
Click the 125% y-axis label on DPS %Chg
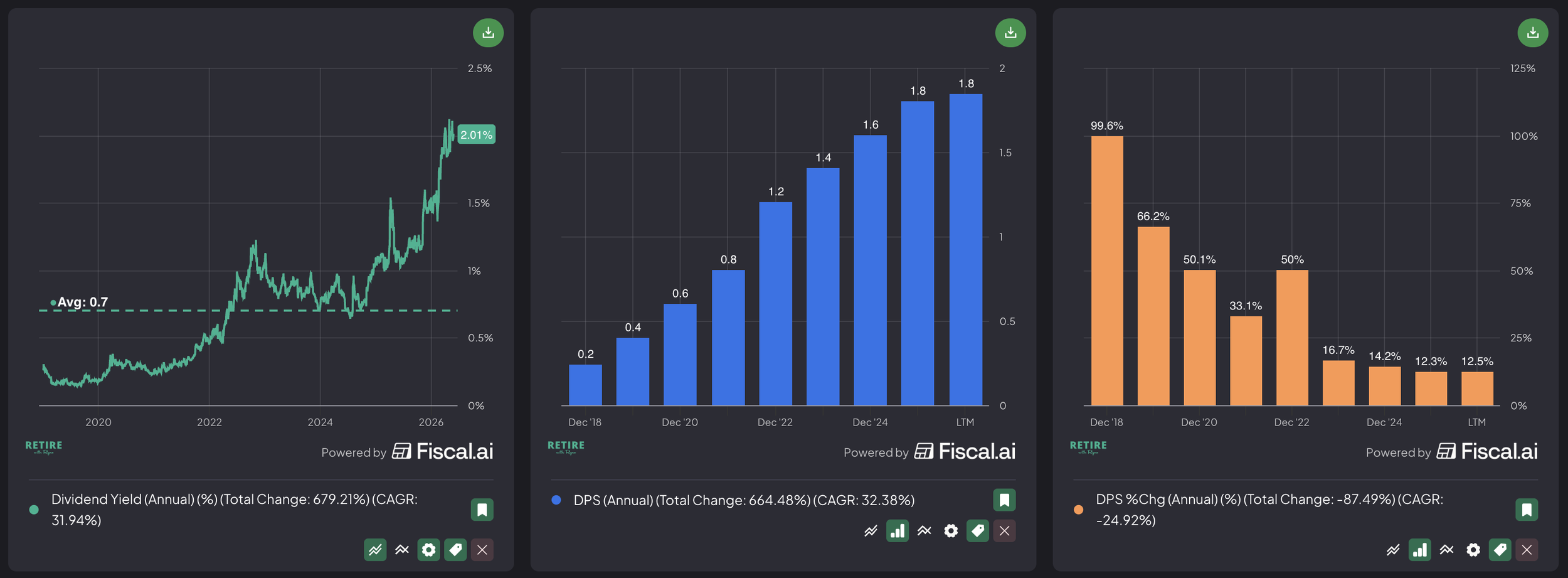click(1523, 68)
